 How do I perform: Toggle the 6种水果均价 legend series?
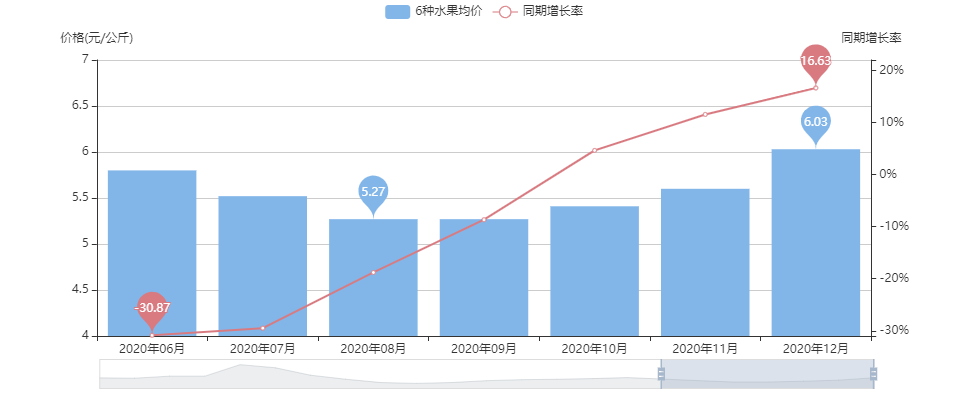click(433, 11)
